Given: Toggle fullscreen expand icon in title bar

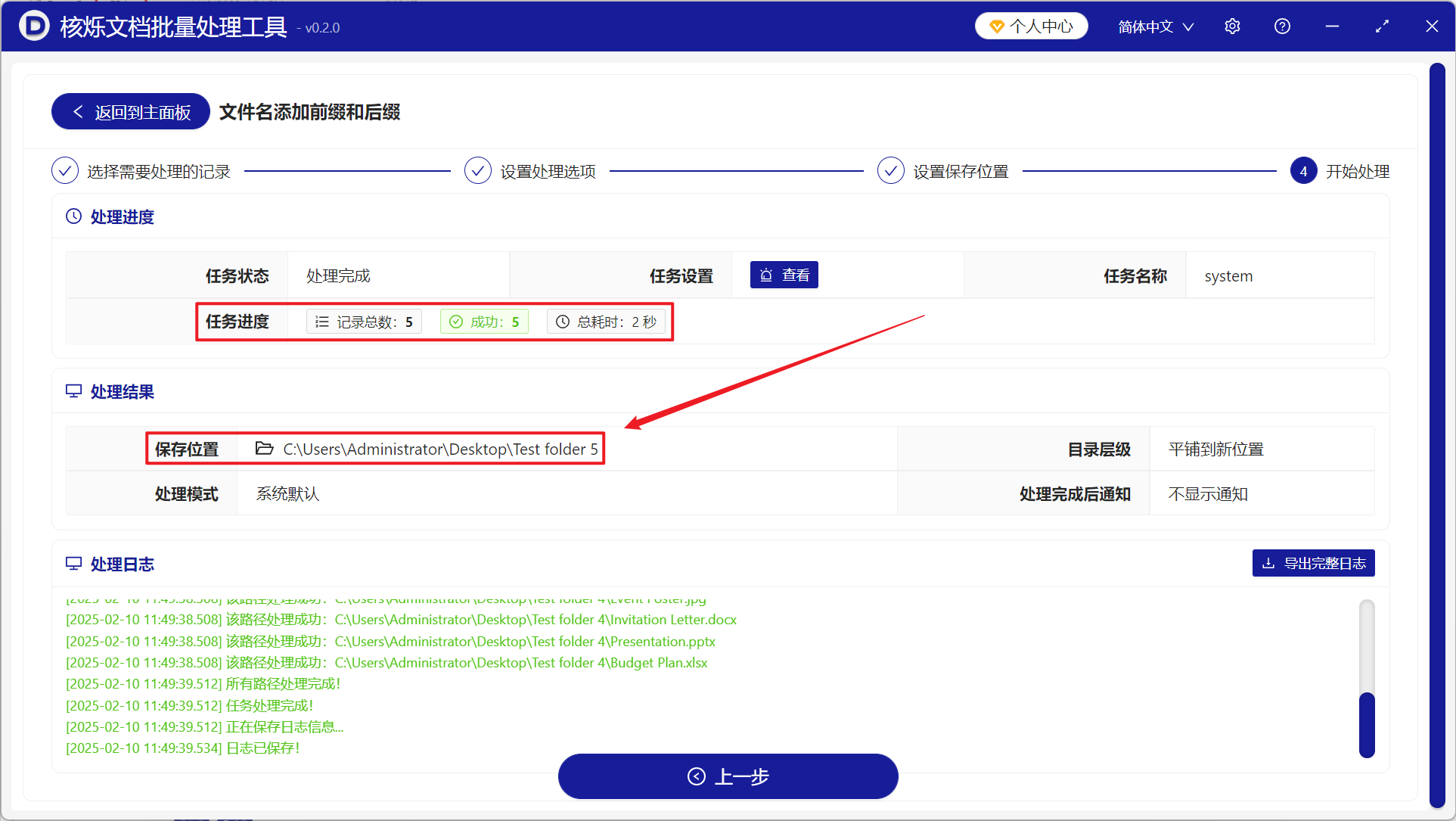Looking at the screenshot, I should point(1382,26).
